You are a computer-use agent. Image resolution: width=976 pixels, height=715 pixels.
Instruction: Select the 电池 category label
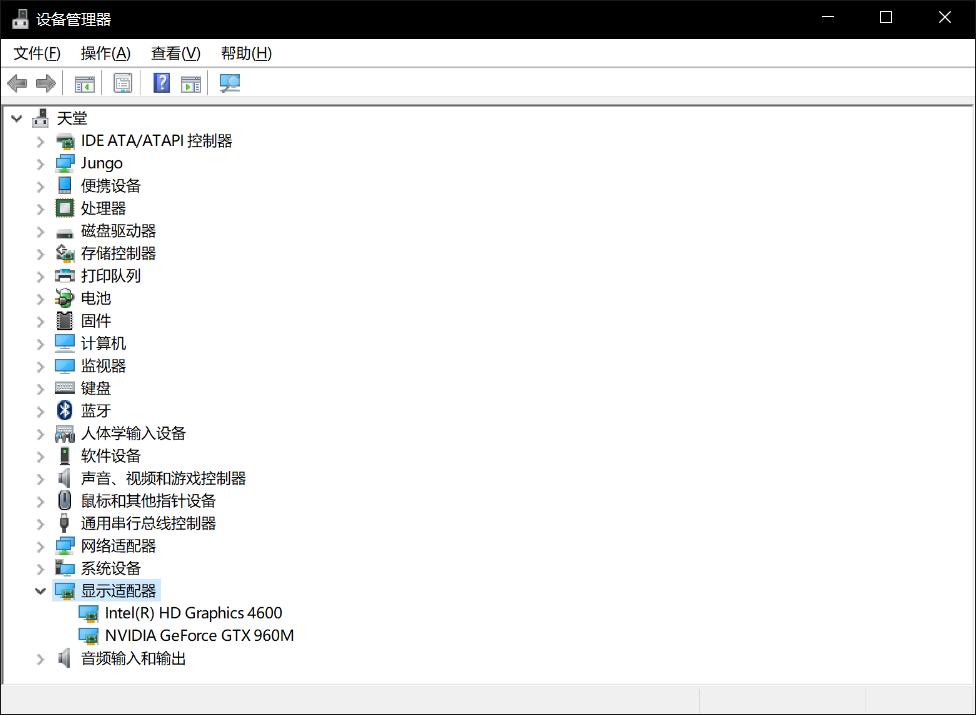click(x=96, y=298)
